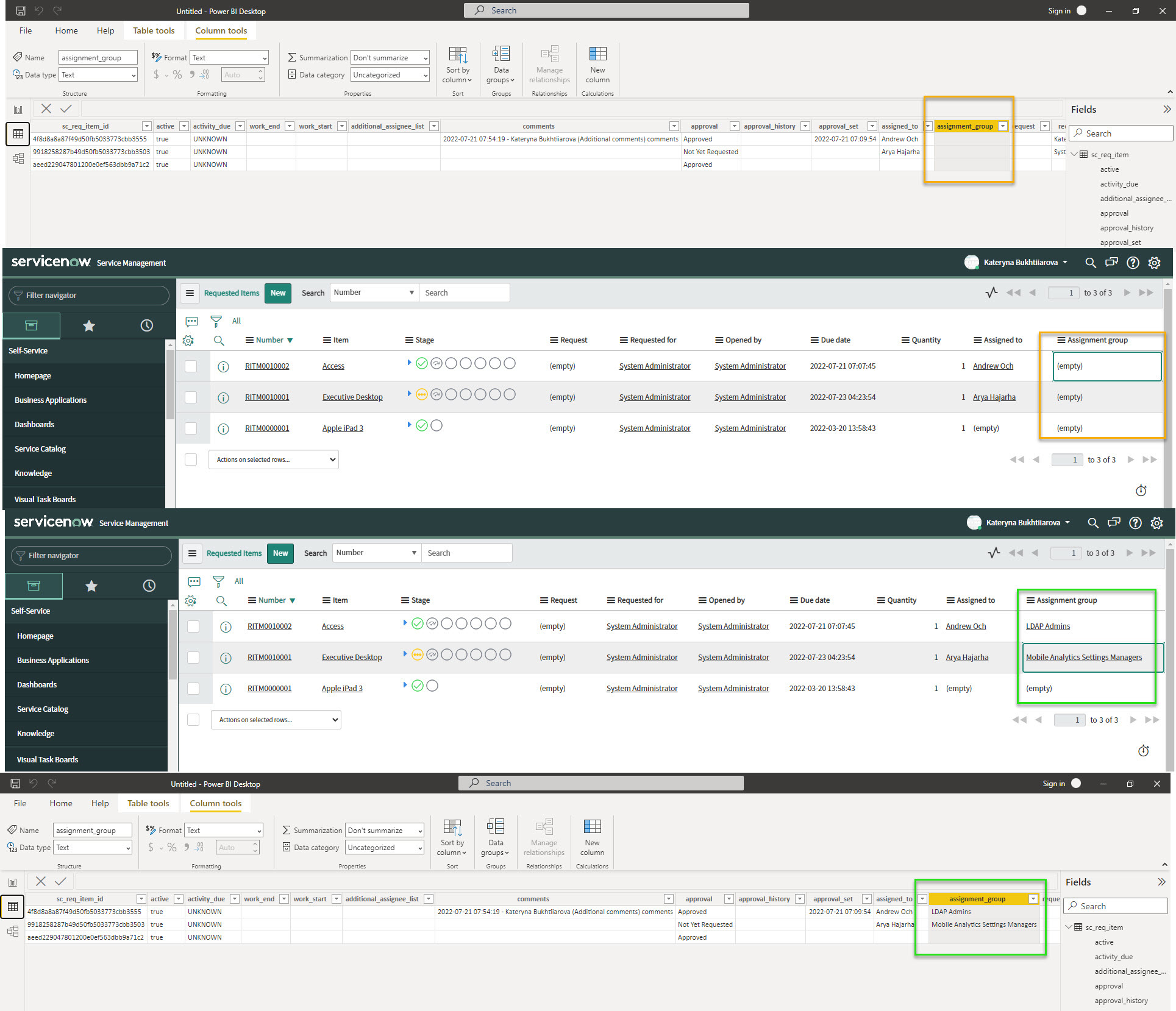Check the Apple iPad 3 row checkbox
This screenshot has height=1011, width=1176.
(x=191, y=428)
